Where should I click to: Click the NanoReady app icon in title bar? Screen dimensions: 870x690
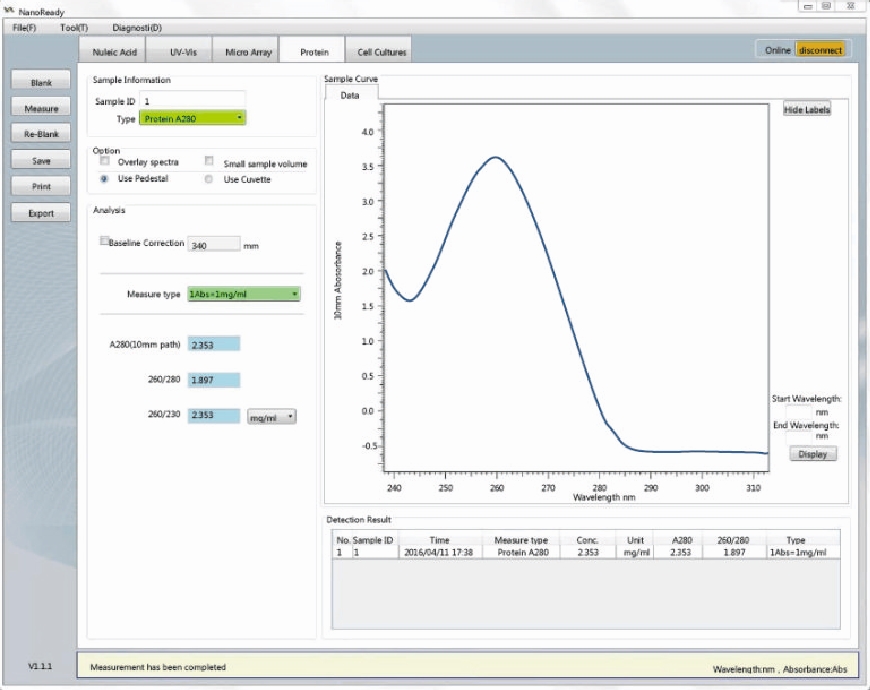(x=9, y=11)
